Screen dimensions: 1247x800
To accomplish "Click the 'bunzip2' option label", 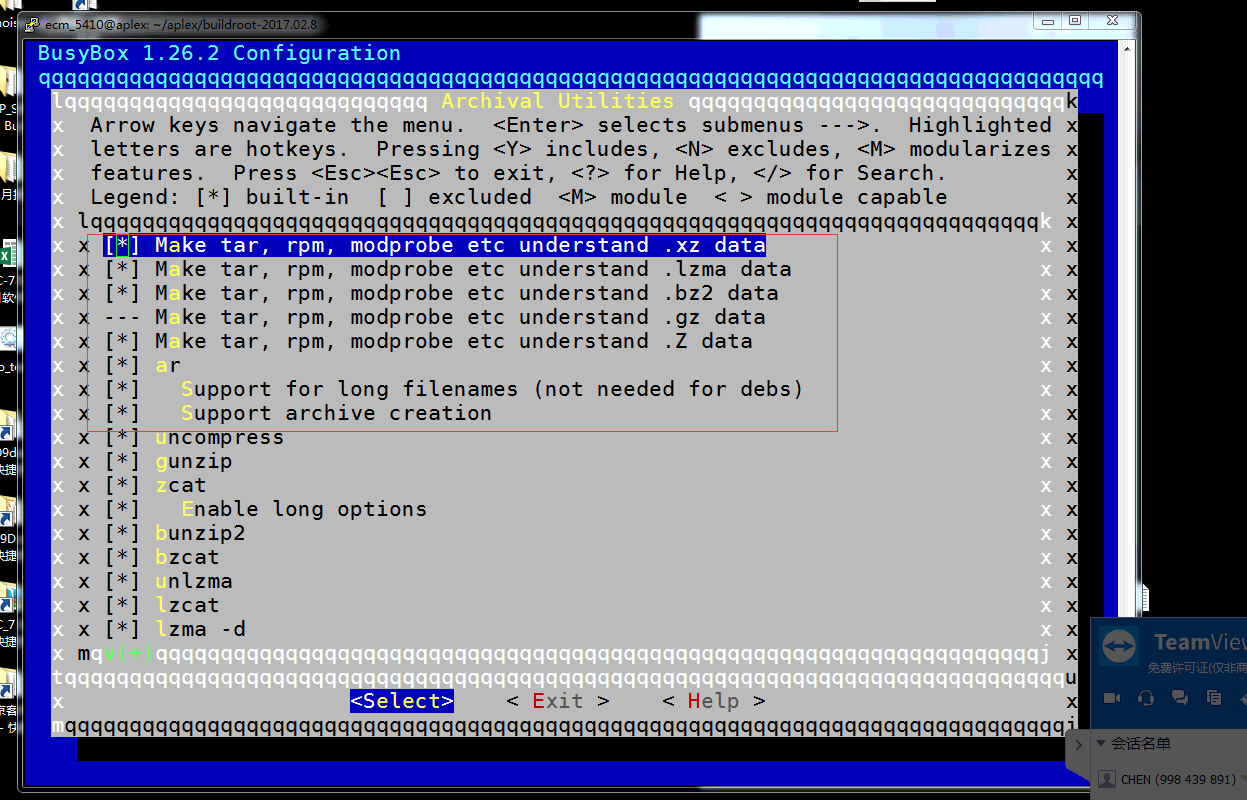I will 200,533.
